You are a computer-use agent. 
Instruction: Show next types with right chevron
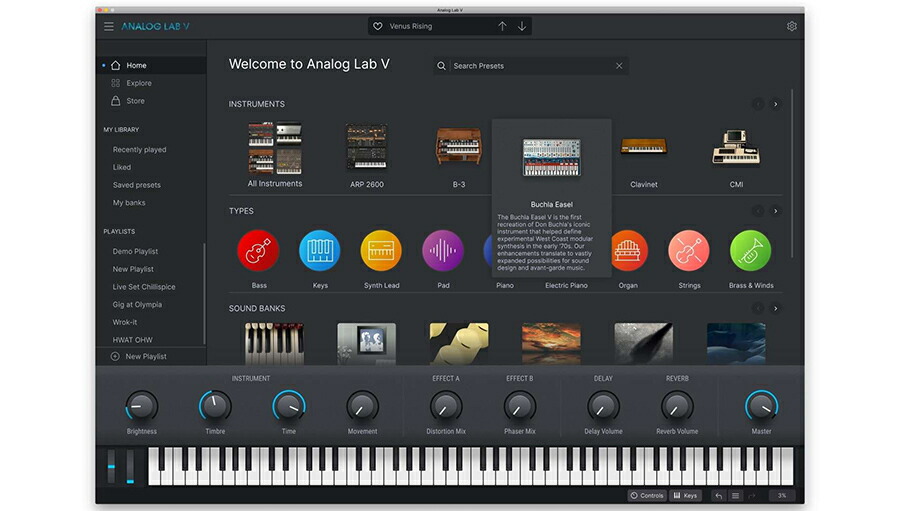(775, 211)
